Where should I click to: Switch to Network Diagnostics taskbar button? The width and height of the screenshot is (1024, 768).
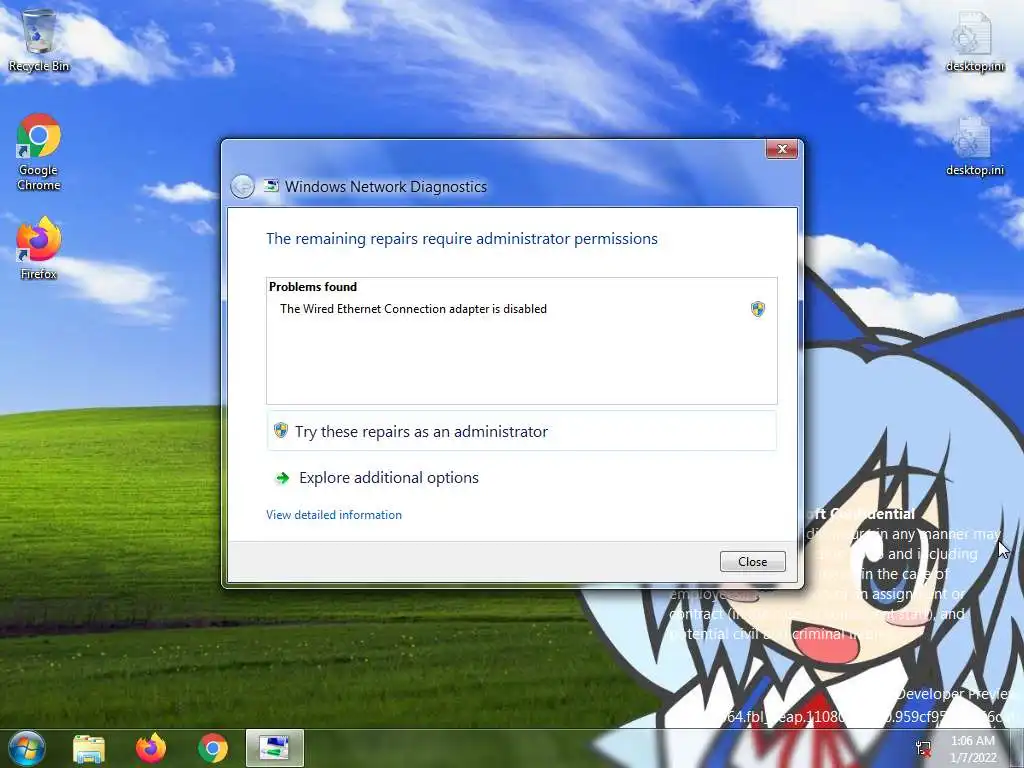[275, 748]
